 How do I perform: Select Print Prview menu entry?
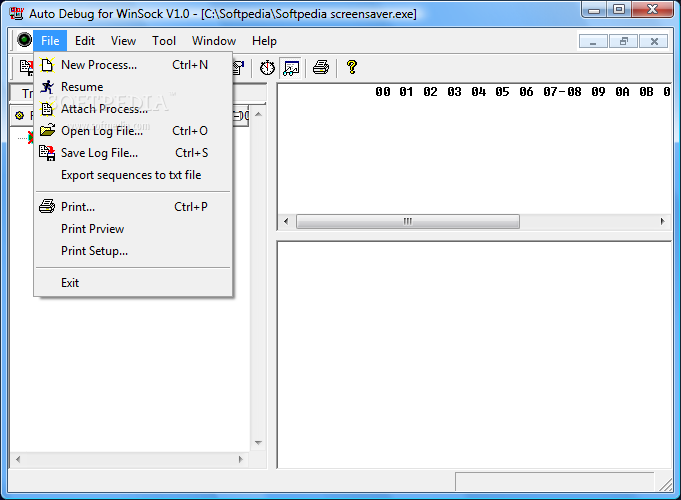[133, 229]
